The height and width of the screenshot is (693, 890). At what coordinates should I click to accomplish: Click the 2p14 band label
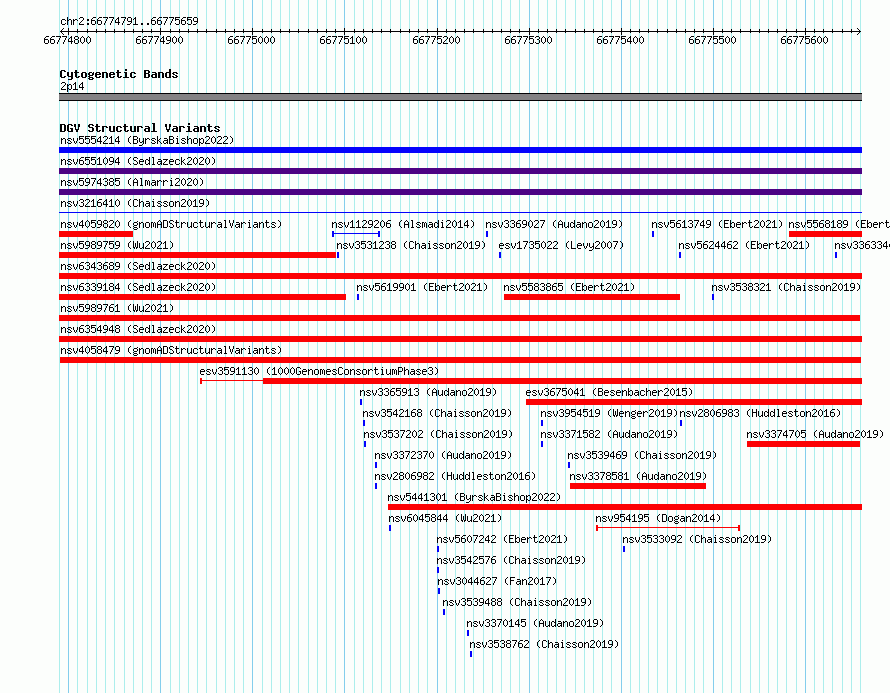(72, 86)
